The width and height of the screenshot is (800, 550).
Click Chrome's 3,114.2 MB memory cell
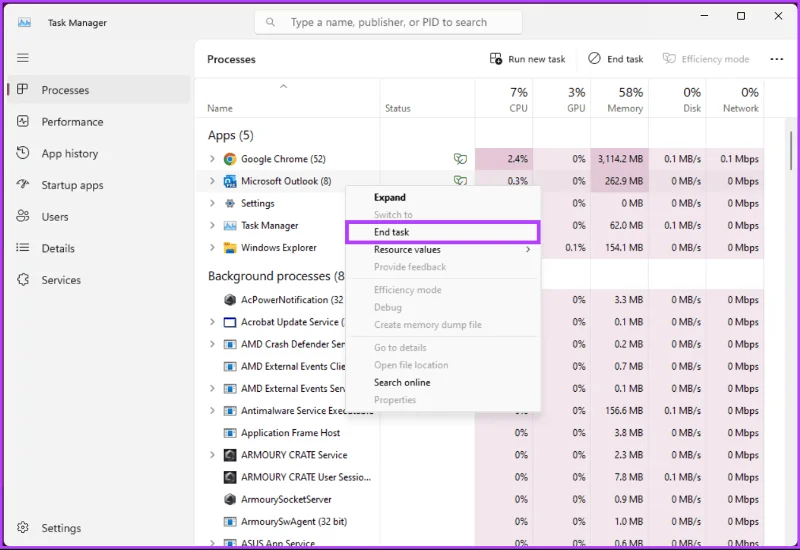[x=619, y=159]
